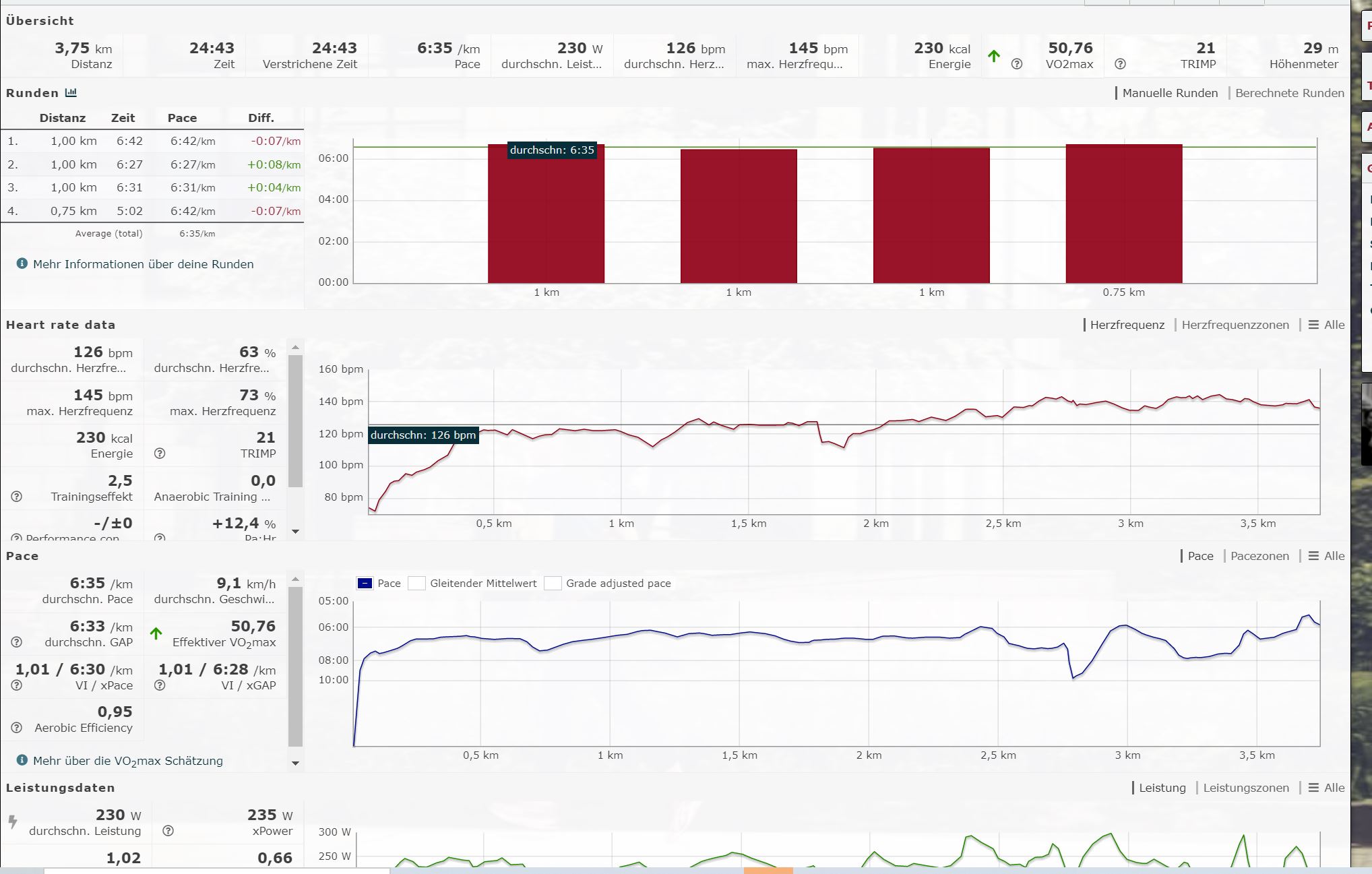This screenshot has height=874, width=1372.
Task: Toggle the Pace series legend checkbox
Action: pos(365,584)
